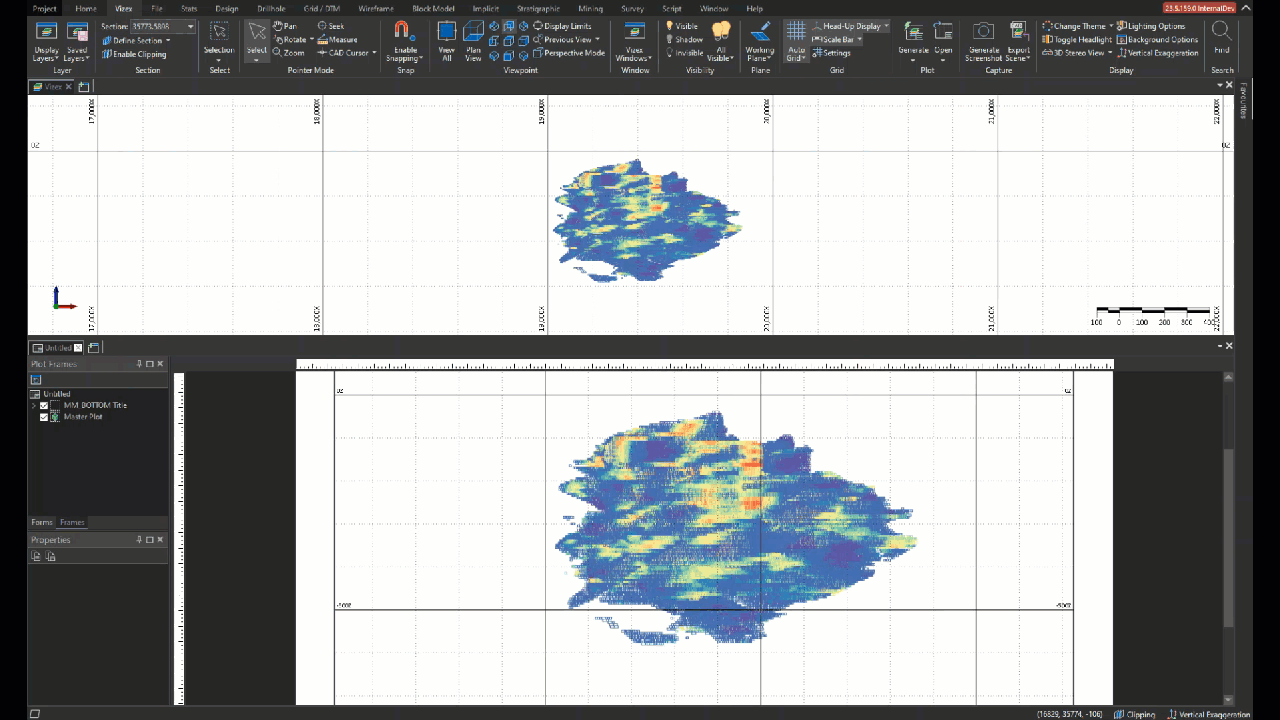
Task: Activate the Measure tool
Action: [x=340, y=39]
